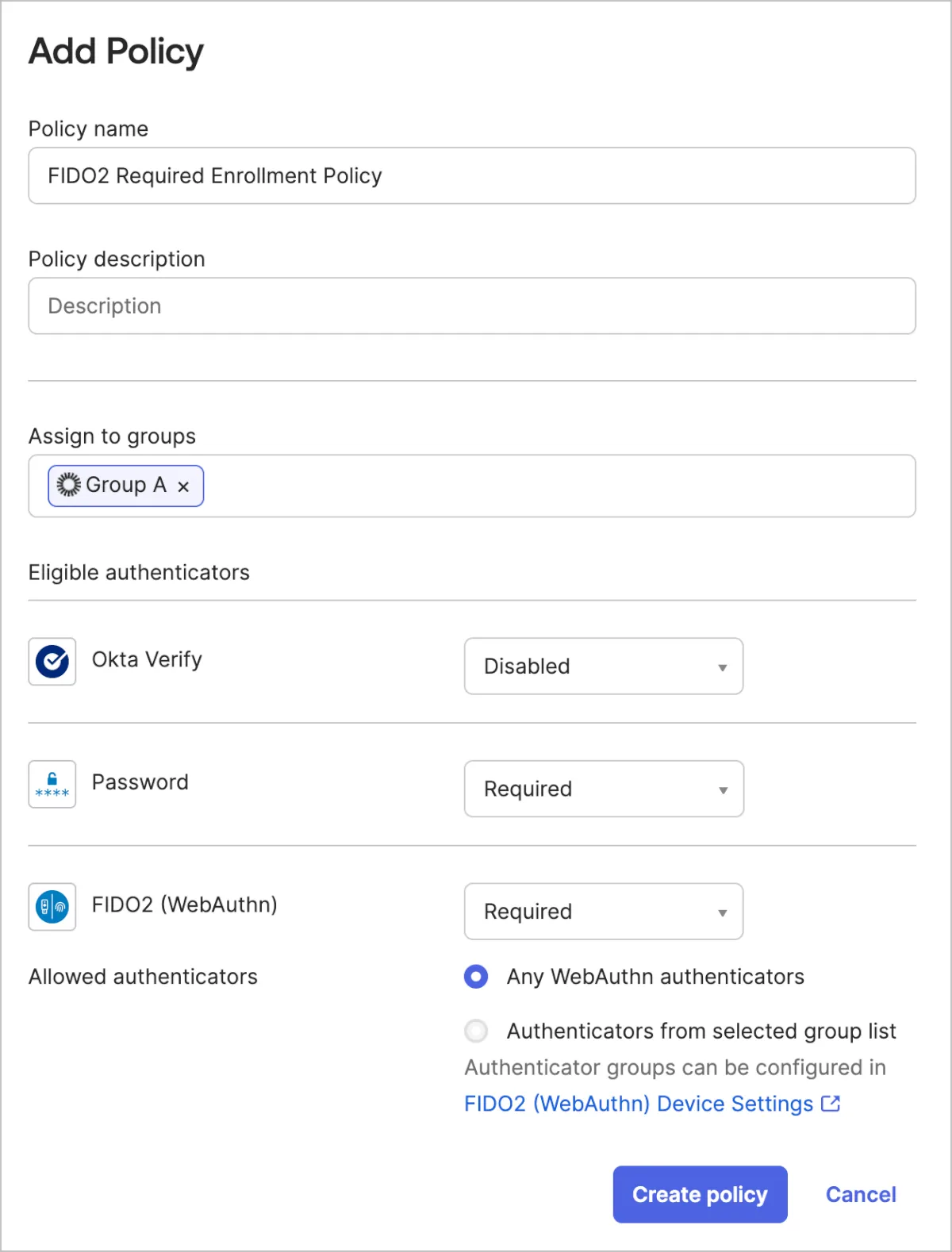
Task: Open the Password Required dropdown
Action: coord(604,789)
